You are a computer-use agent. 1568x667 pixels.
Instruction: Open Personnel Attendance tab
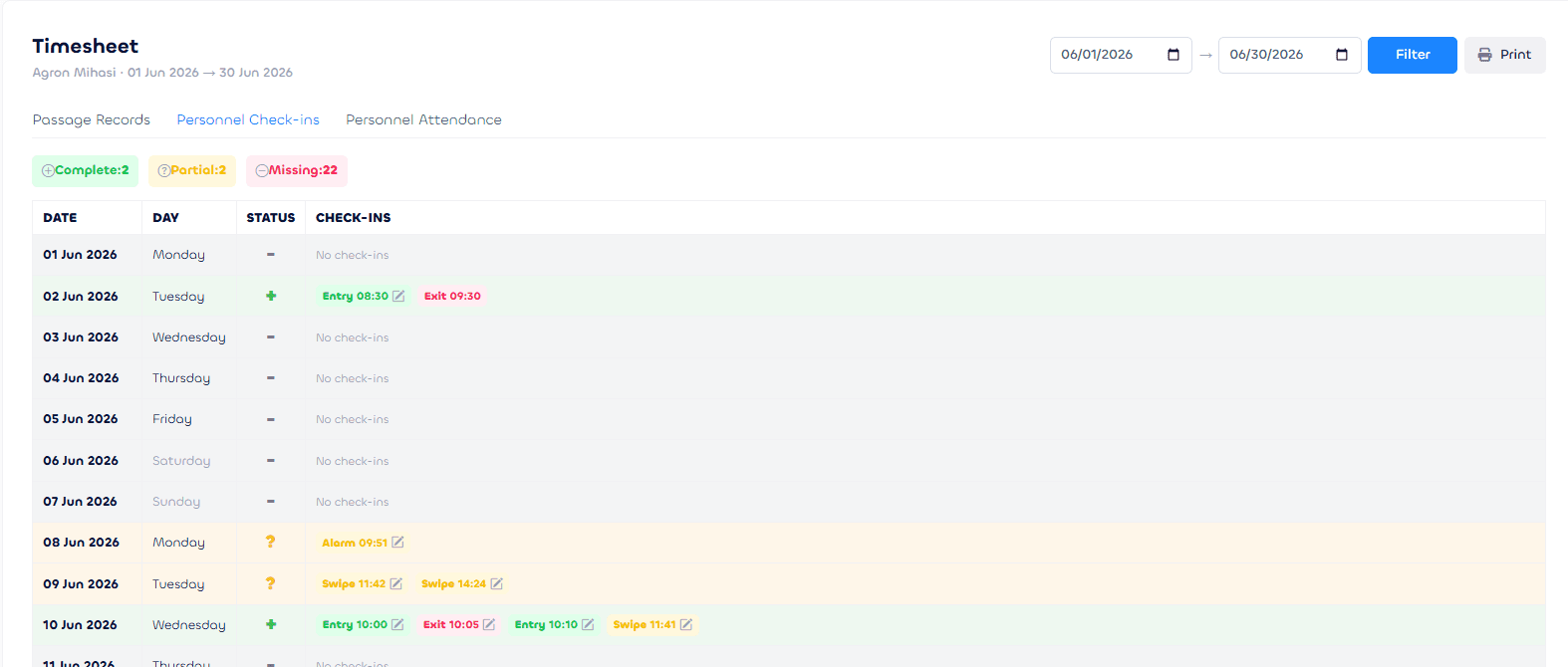pyautogui.click(x=423, y=119)
